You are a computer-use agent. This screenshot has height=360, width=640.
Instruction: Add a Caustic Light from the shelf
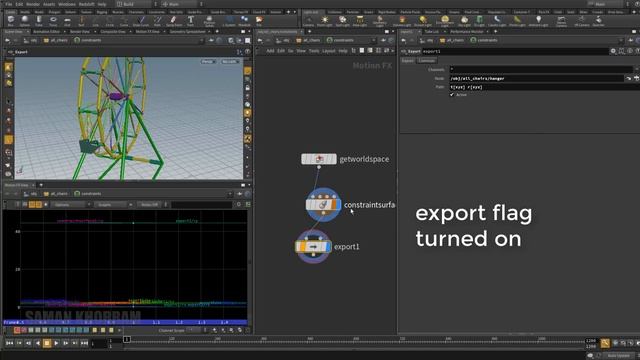pyautogui.click(x=497, y=21)
